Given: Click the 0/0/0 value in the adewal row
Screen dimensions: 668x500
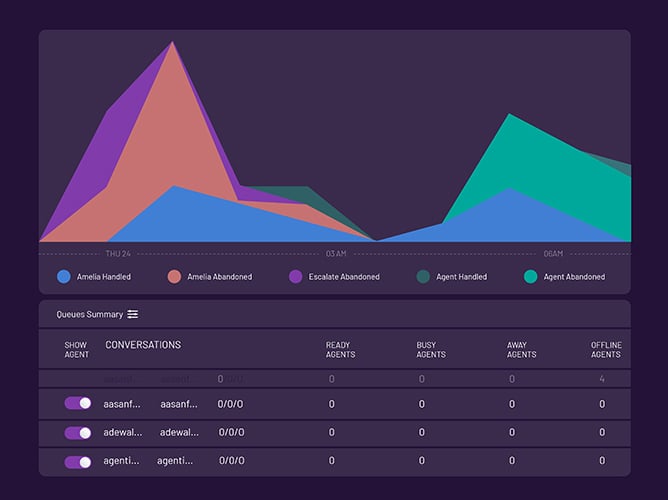Looking at the screenshot, I should 231,433.
